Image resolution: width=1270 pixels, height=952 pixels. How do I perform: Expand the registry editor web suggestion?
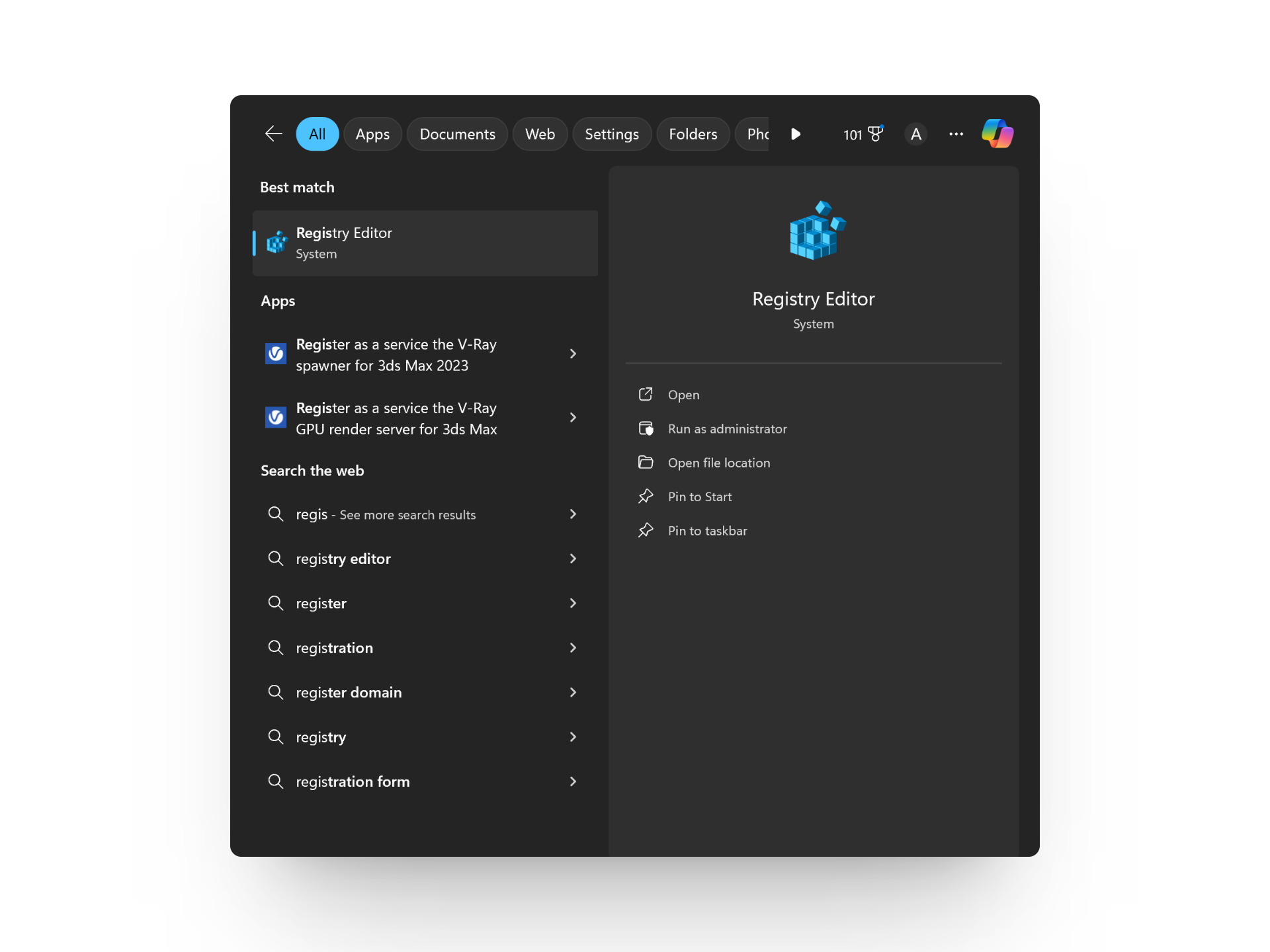(x=573, y=559)
